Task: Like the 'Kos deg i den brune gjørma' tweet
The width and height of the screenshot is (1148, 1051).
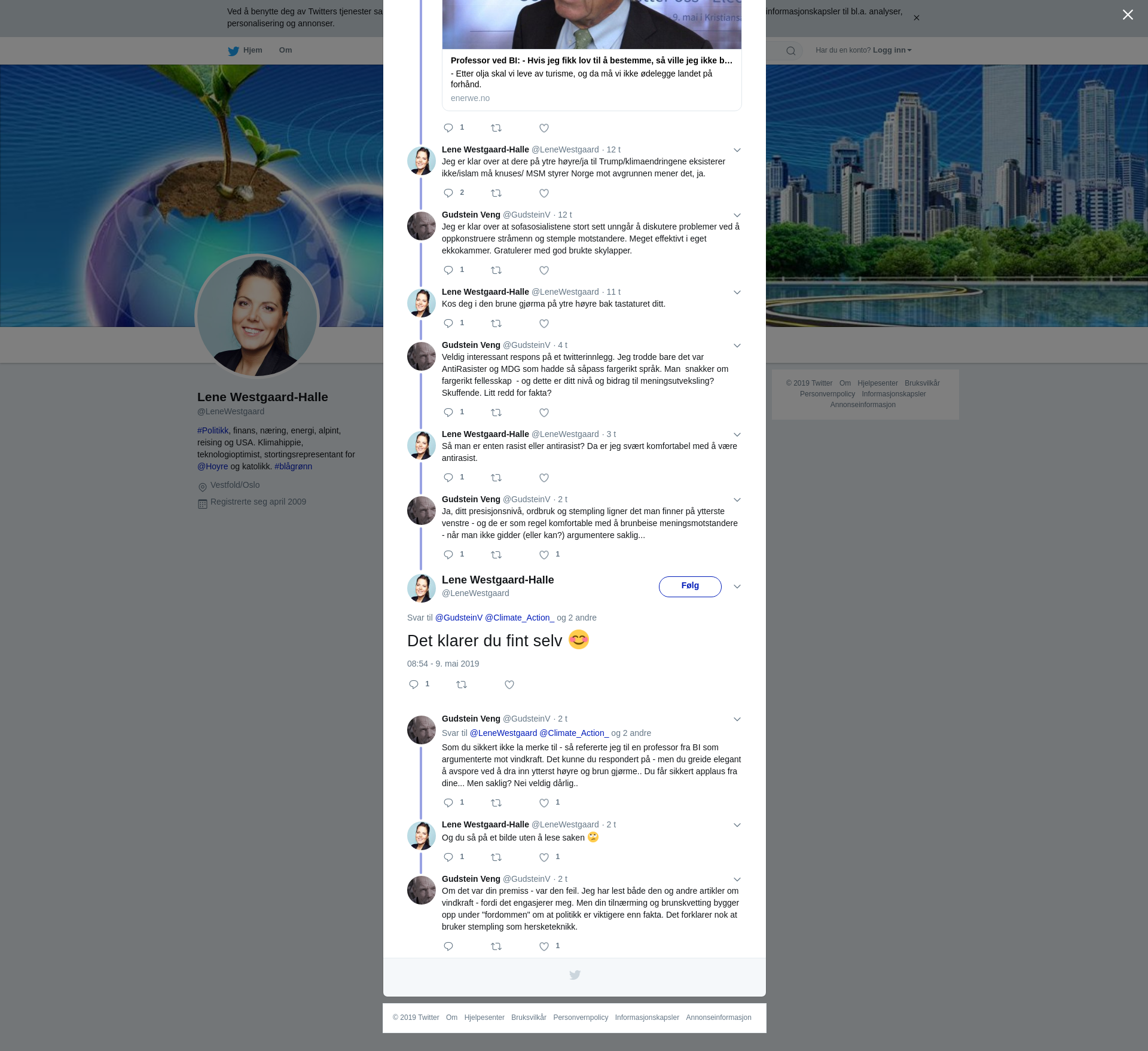Action: pos(544,323)
